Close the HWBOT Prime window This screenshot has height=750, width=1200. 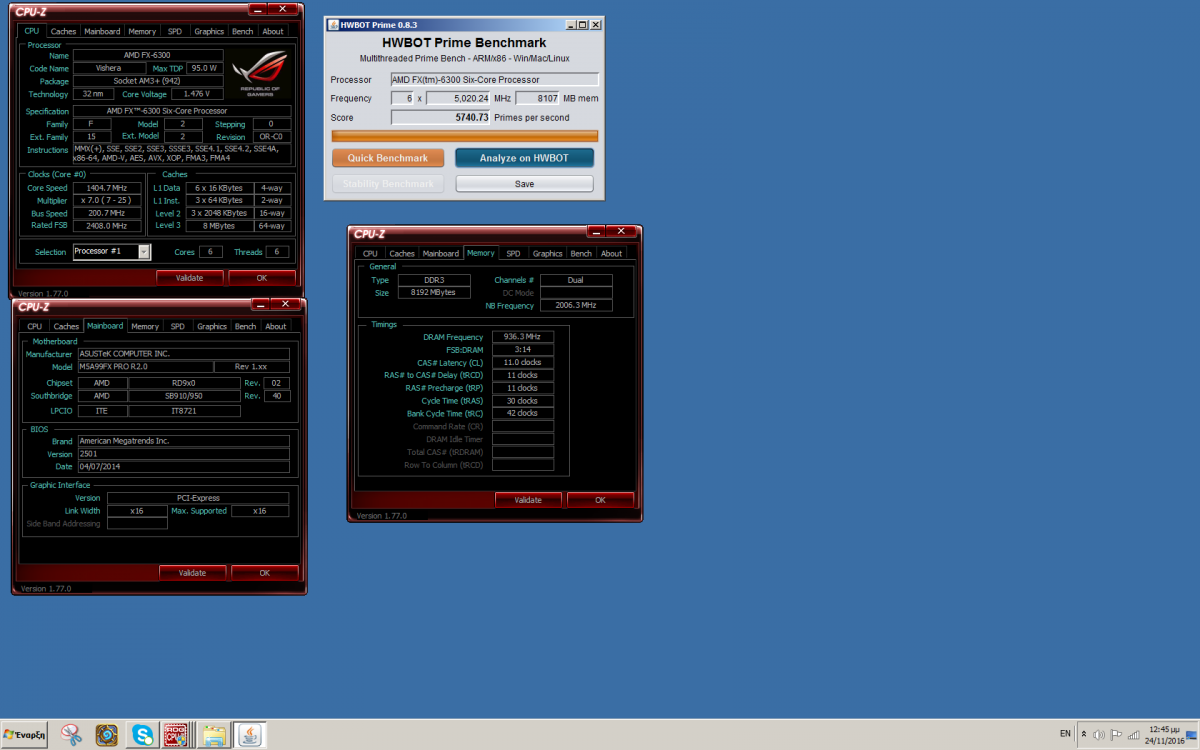[x=596, y=24]
